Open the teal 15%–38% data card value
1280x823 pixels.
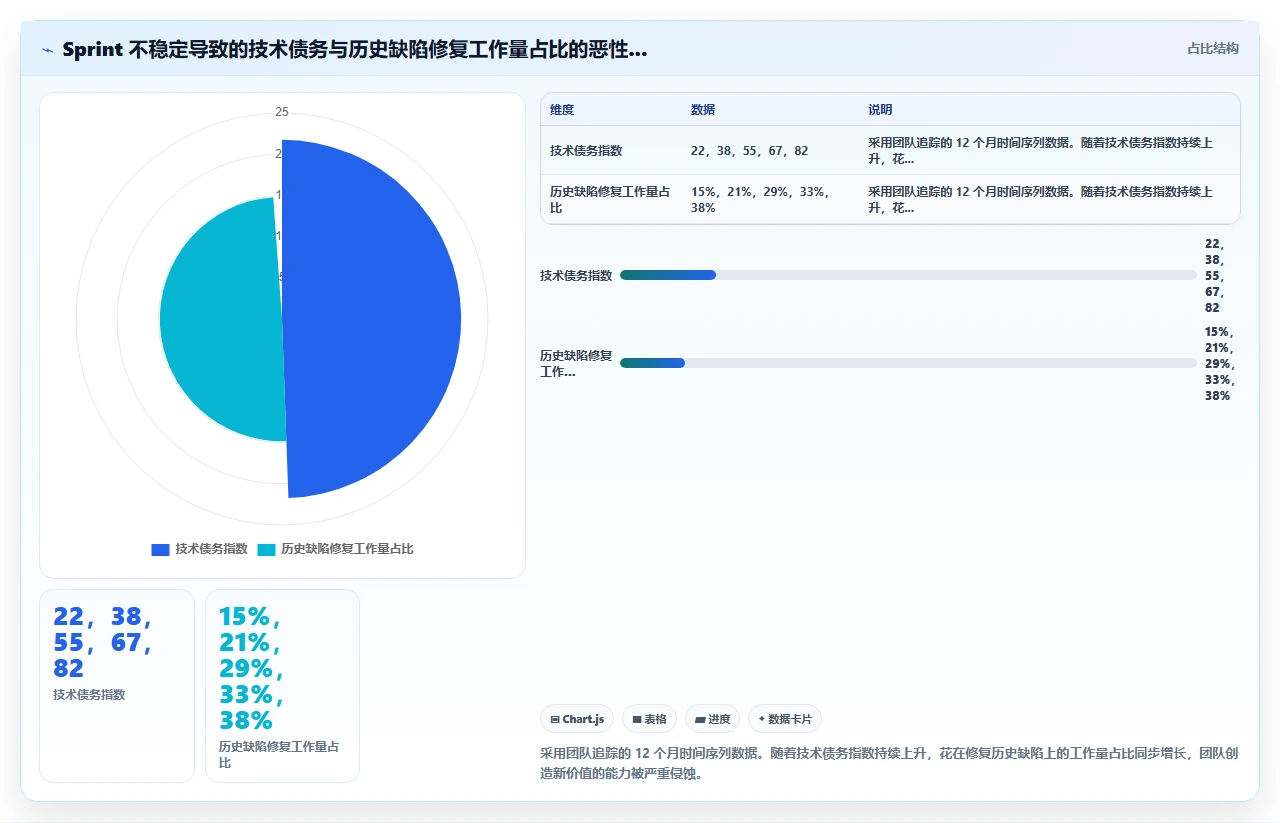point(250,668)
